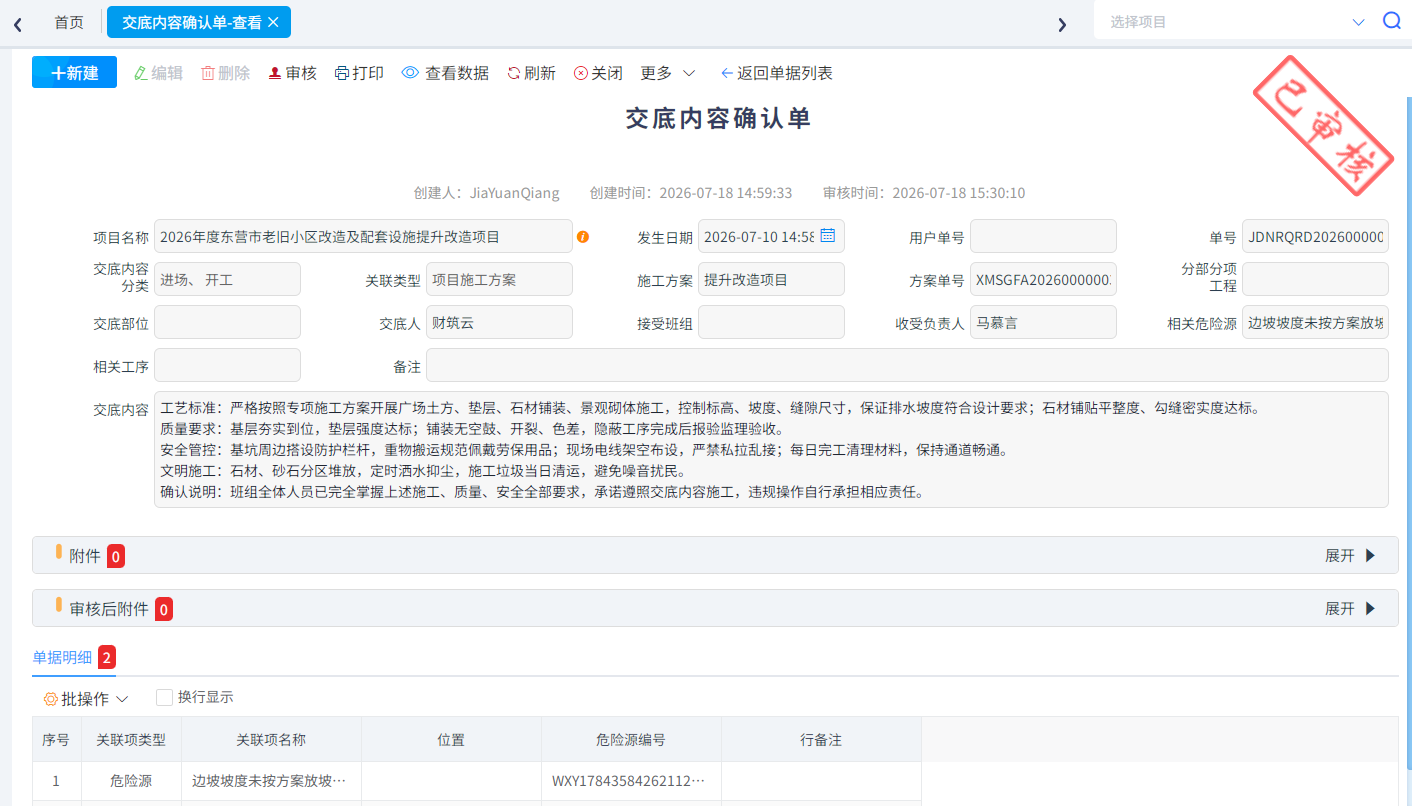Screen dimensions: 1412x806
Task: Close the 交底内容确认单-查看 tab
Action: pyautogui.click(x=273, y=21)
